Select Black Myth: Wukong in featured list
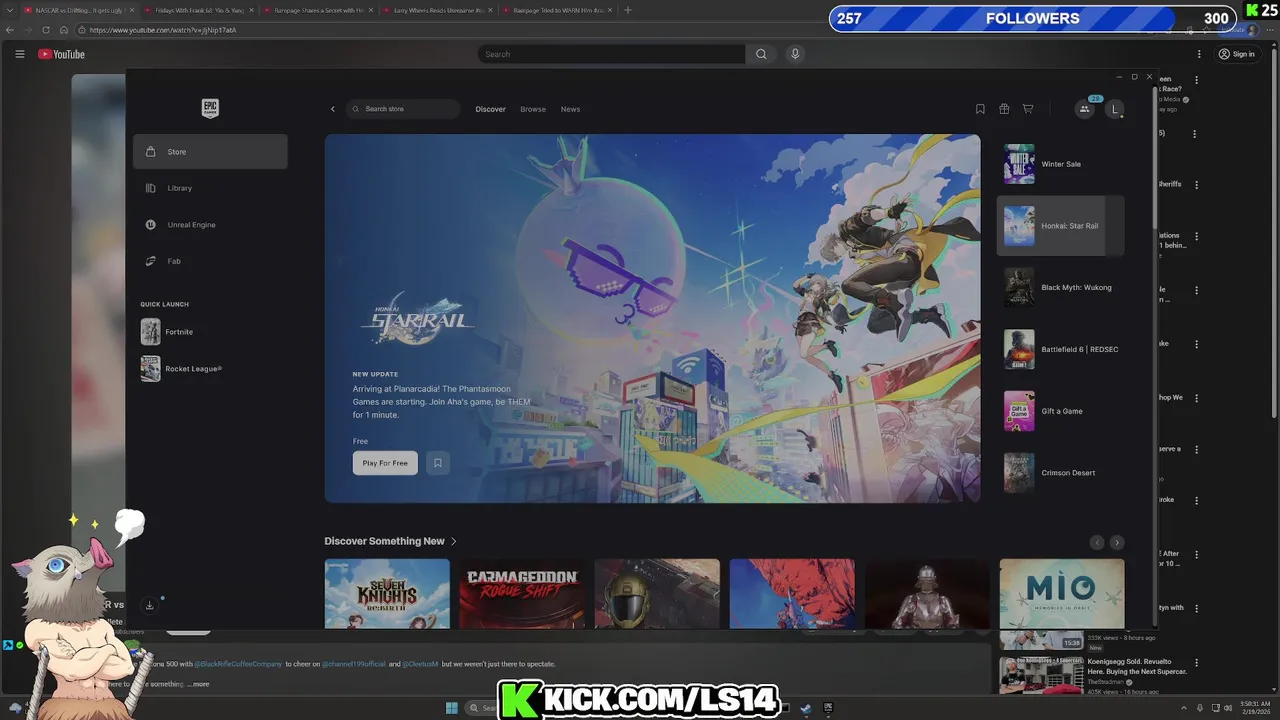Image resolution: width=1280 pixels, height=720 pixels. tap(1060, 288)
